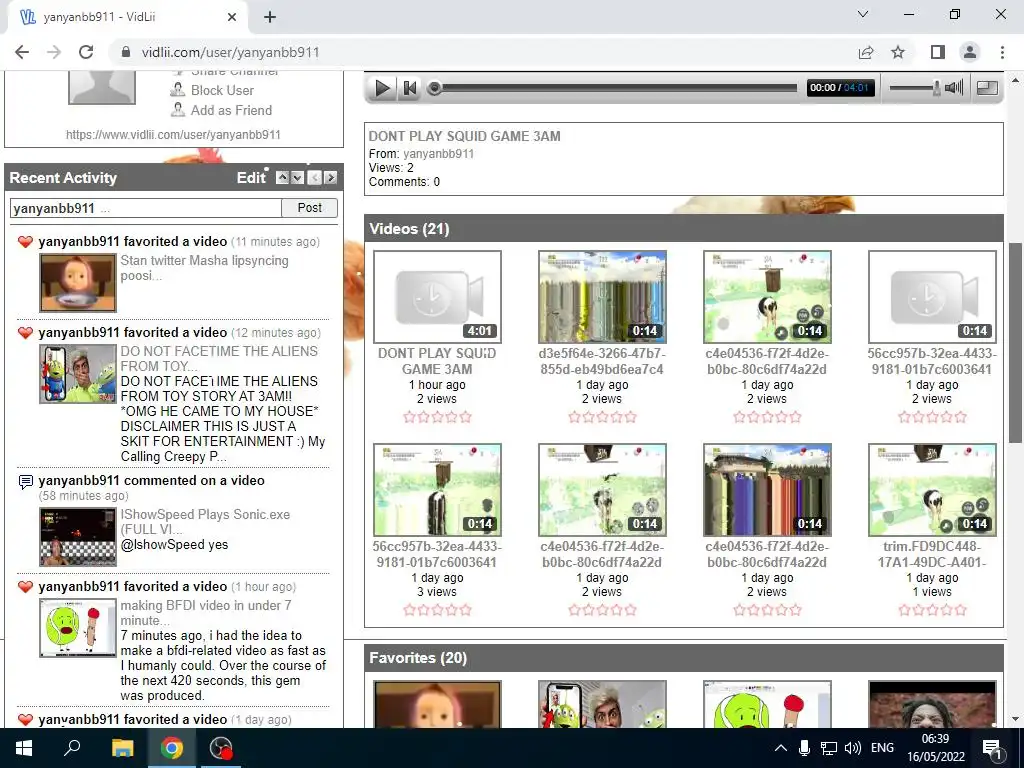The width and height of the screenshot is (1024, 768).
Task: Open DONT PLAY SQUID GAME 3AM thumbnail
Action: click(x=438, y=296)
